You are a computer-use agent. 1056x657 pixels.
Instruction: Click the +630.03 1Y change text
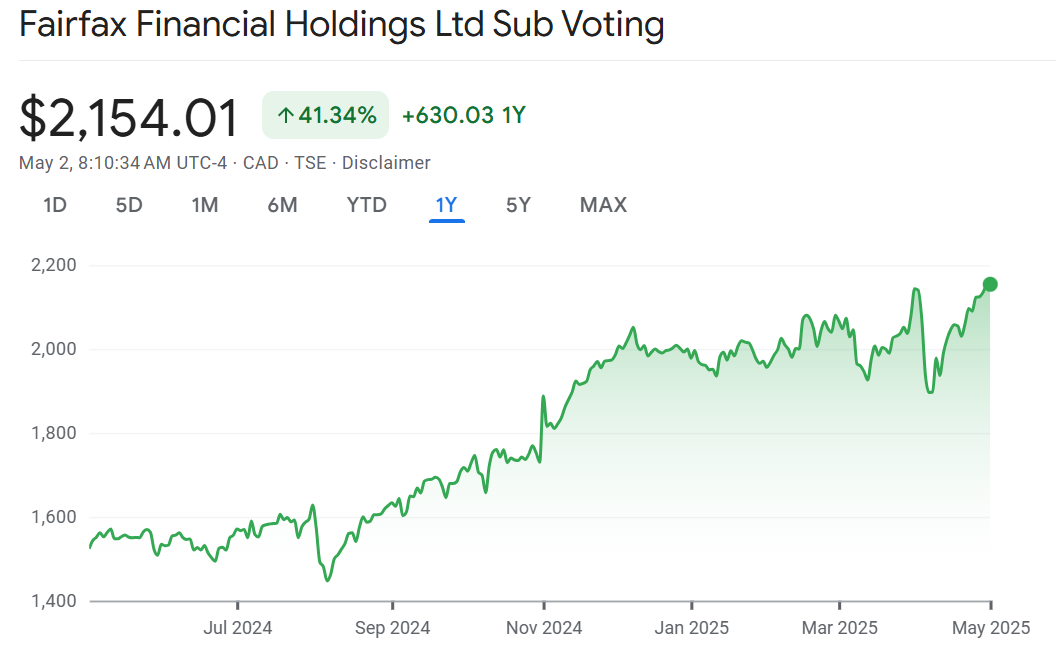coord(463,116)
